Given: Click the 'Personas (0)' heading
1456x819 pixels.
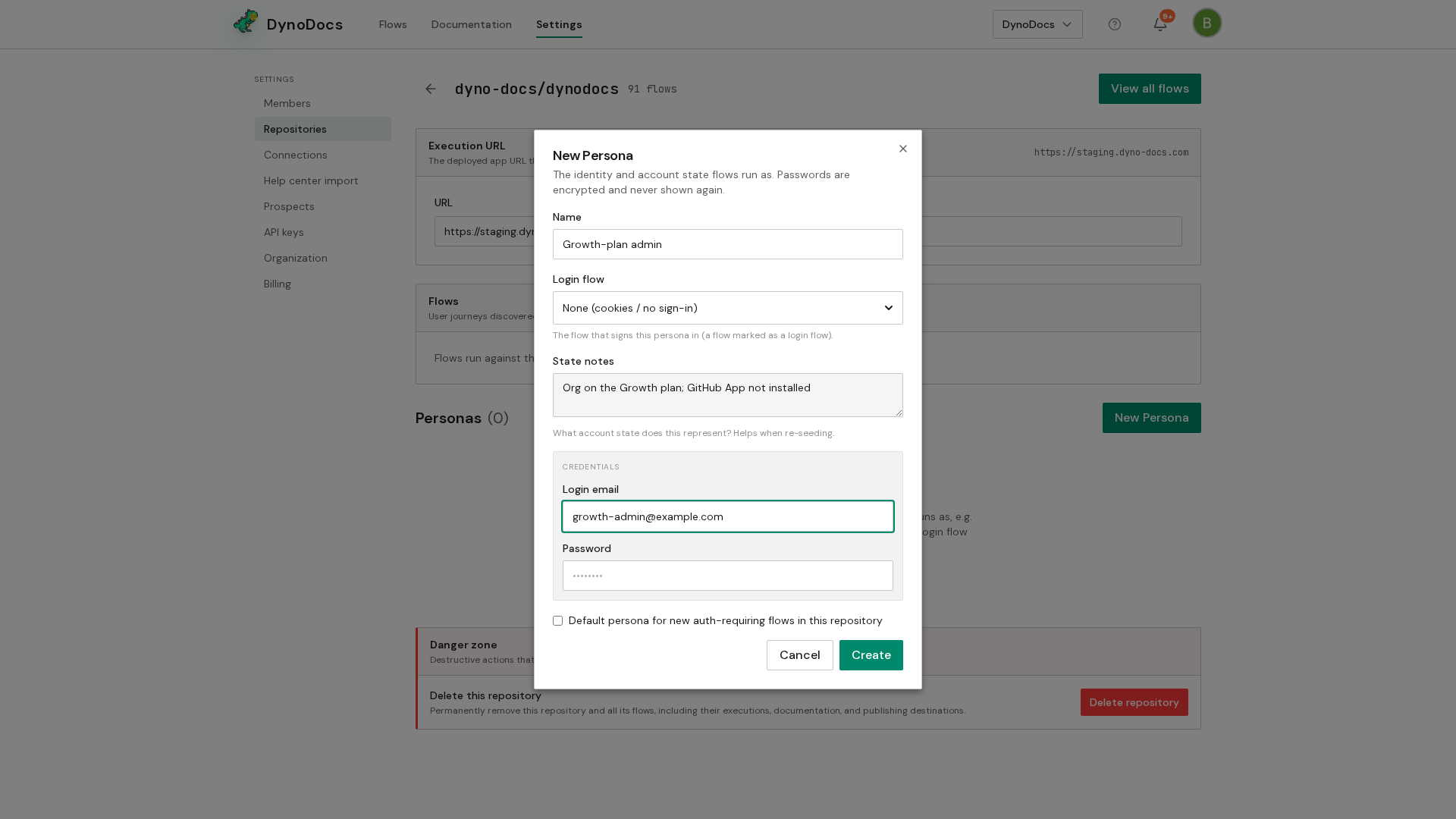Looking at the screenshot, I should 462,418.
